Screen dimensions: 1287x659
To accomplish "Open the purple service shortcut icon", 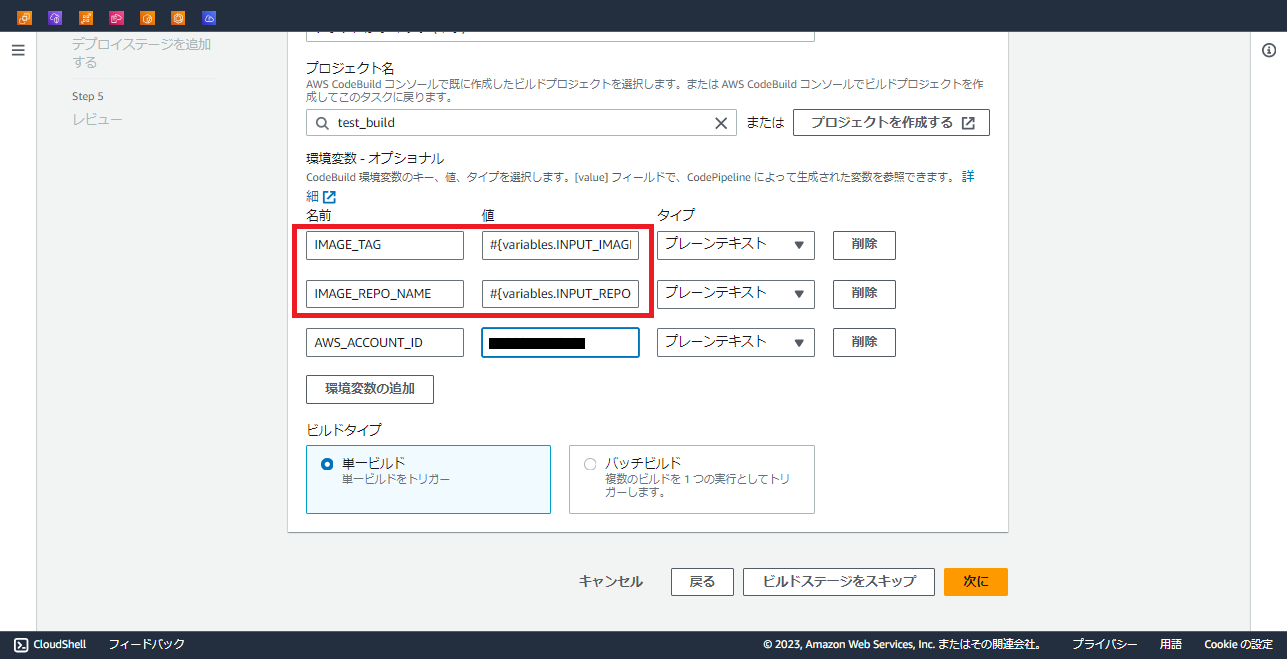I will (55, 18).
